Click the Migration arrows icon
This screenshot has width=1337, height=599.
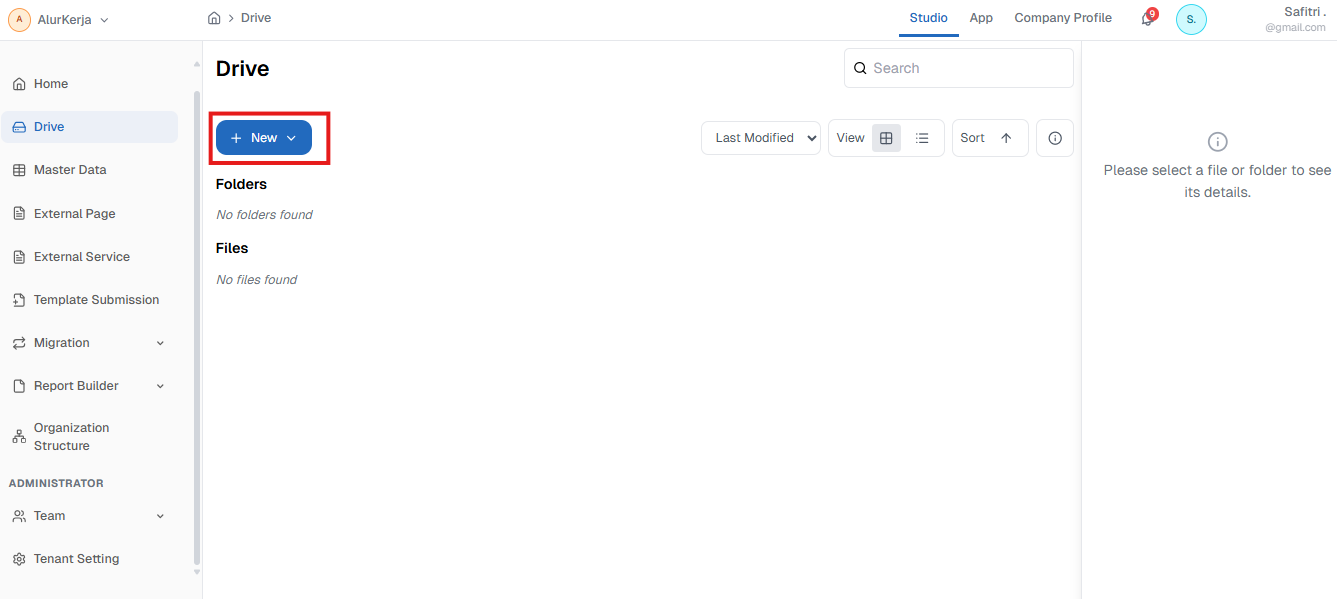pos(19,343)
